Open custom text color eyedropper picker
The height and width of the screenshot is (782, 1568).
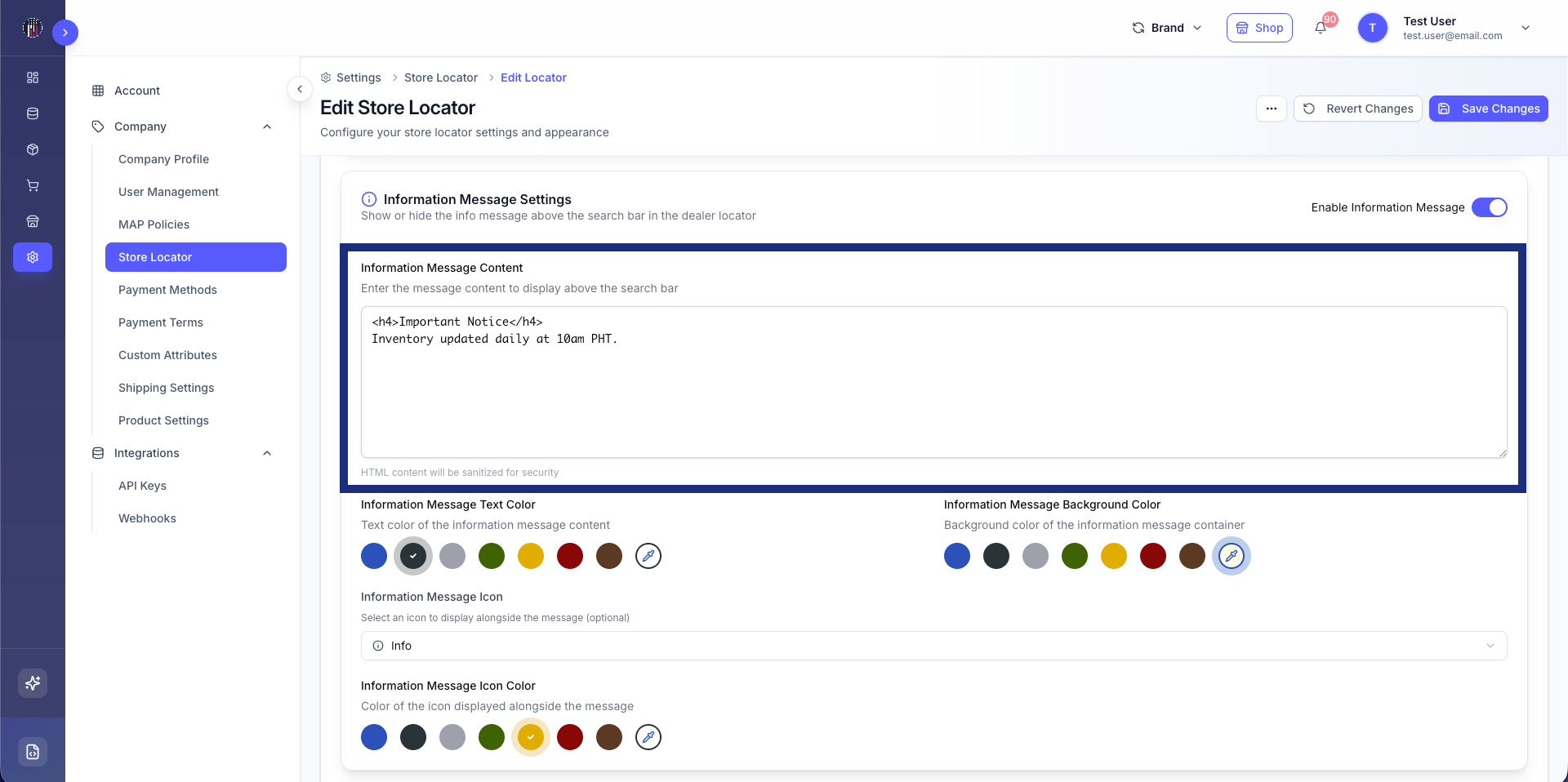tap(648, 556)
